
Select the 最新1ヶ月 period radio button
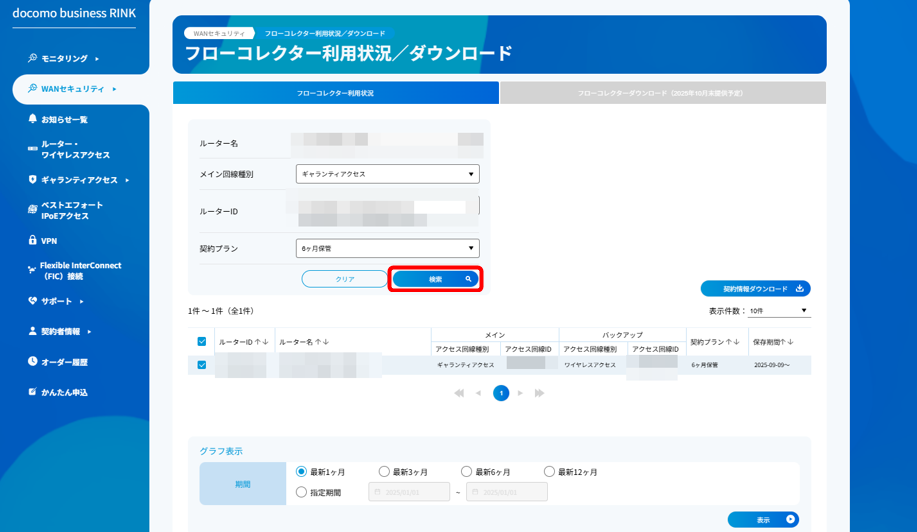tap(301, 471)
